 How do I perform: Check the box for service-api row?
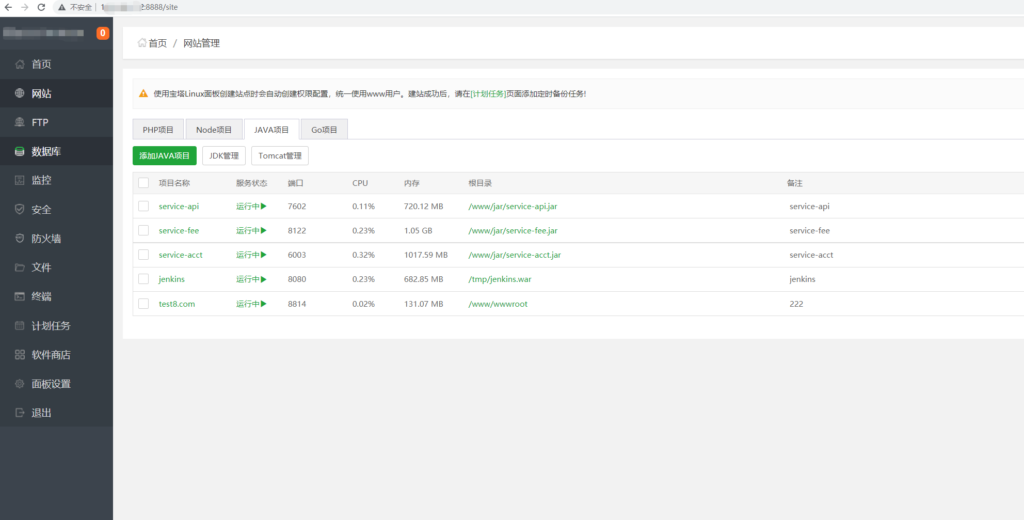pos(144,206)
